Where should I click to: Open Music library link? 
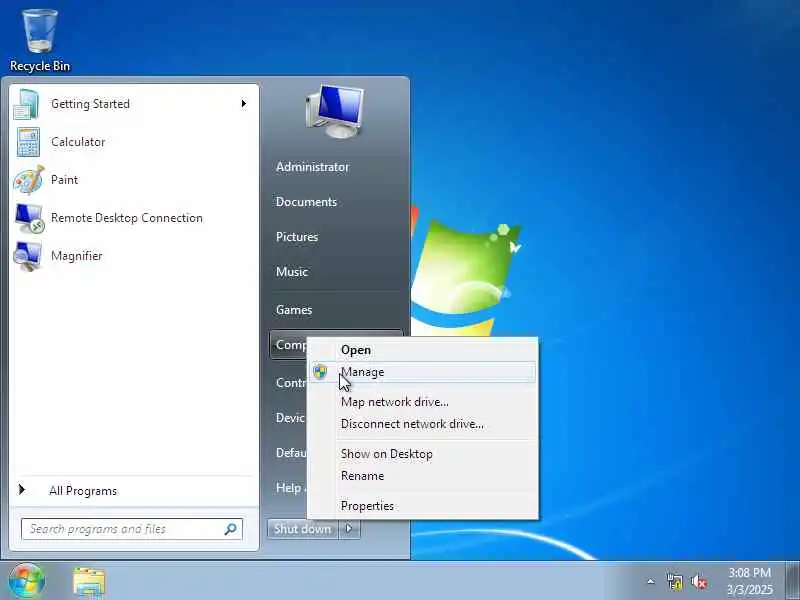tap(292, 272)
